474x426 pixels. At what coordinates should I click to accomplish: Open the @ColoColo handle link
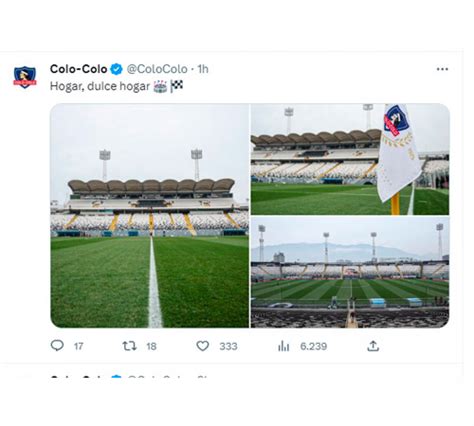coord(157,69)
